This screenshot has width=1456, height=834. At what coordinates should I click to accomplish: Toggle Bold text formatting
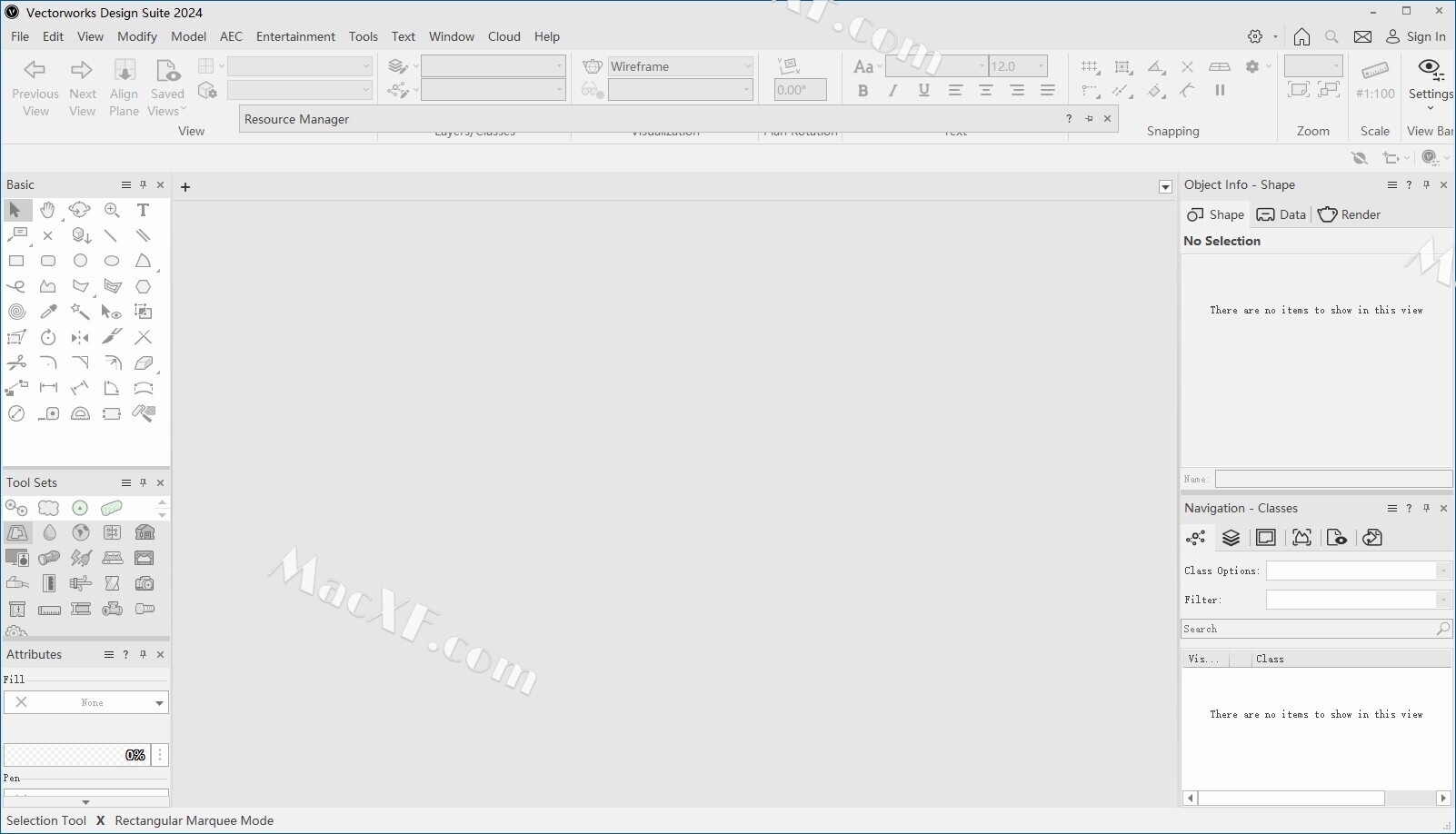click(863, 90)
